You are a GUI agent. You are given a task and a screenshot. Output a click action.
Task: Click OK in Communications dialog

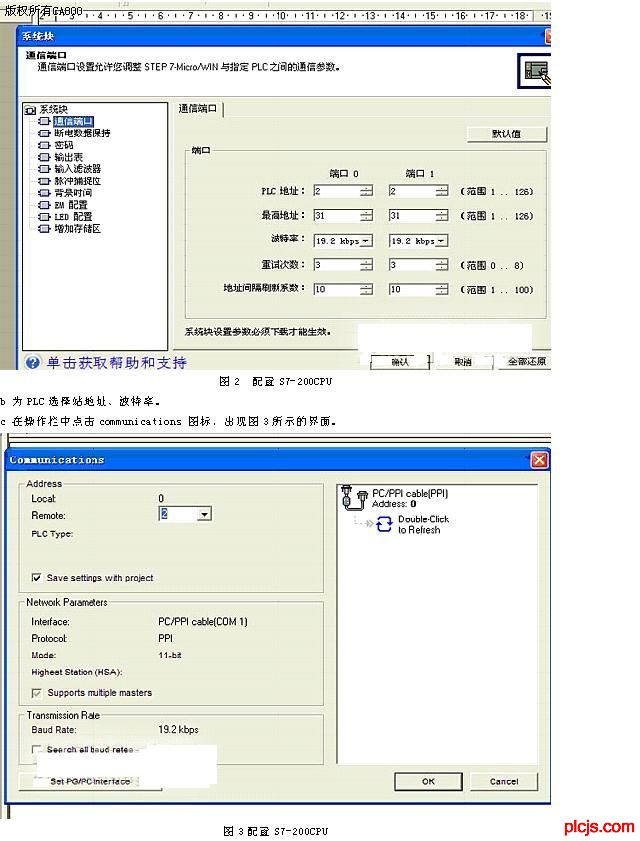(428, 781)
